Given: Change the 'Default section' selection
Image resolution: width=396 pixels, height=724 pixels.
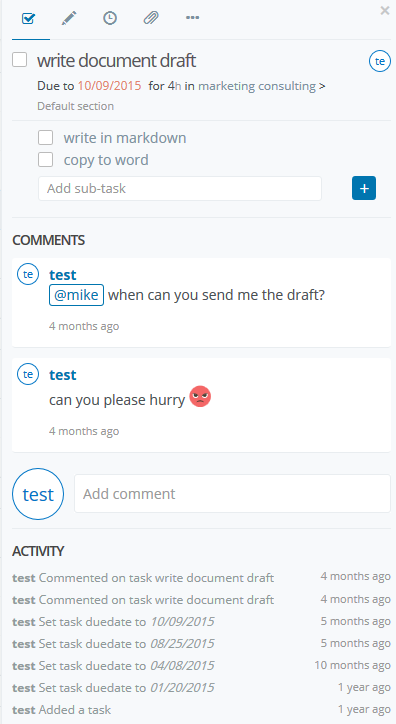Looking at the screenshot, I should 76,106.
